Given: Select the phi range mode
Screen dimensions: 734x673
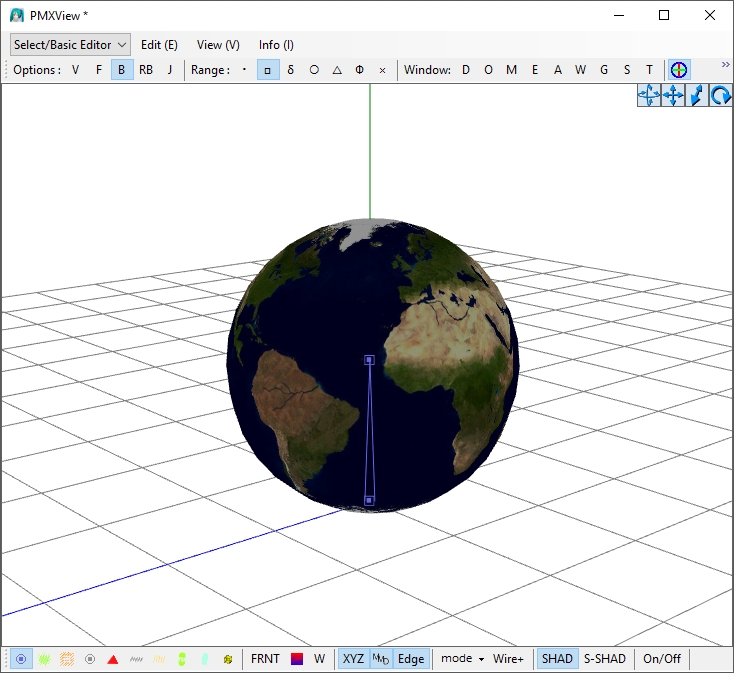Looking at the screenshot, I should (x=360, y=70).
